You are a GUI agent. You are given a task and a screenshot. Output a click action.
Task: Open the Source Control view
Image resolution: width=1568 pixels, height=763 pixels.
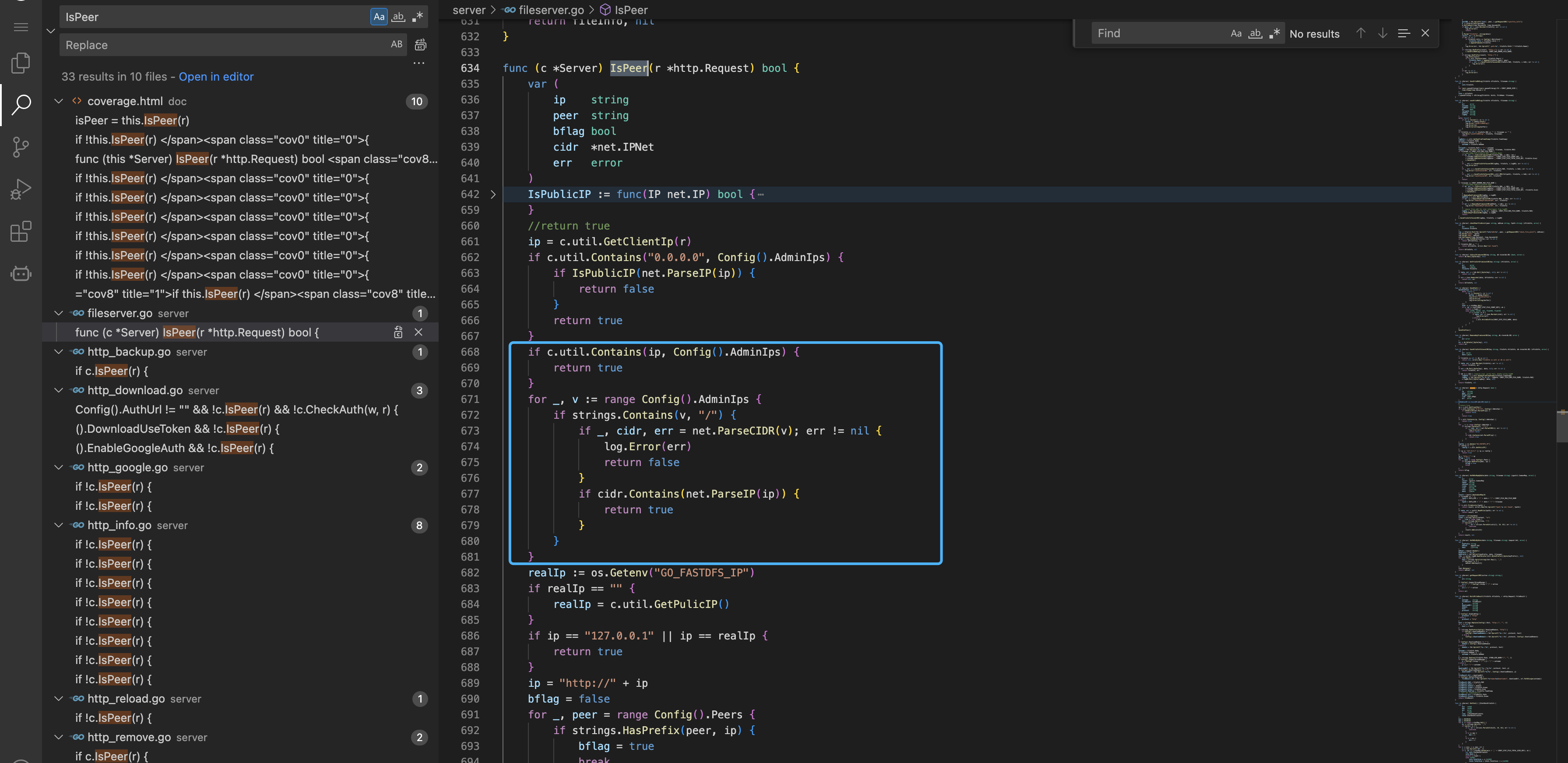point(21,147)
